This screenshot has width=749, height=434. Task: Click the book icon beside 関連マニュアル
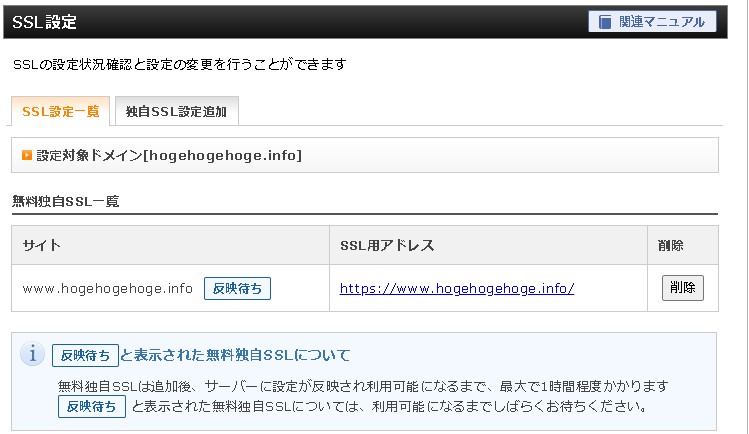[606, 22]
